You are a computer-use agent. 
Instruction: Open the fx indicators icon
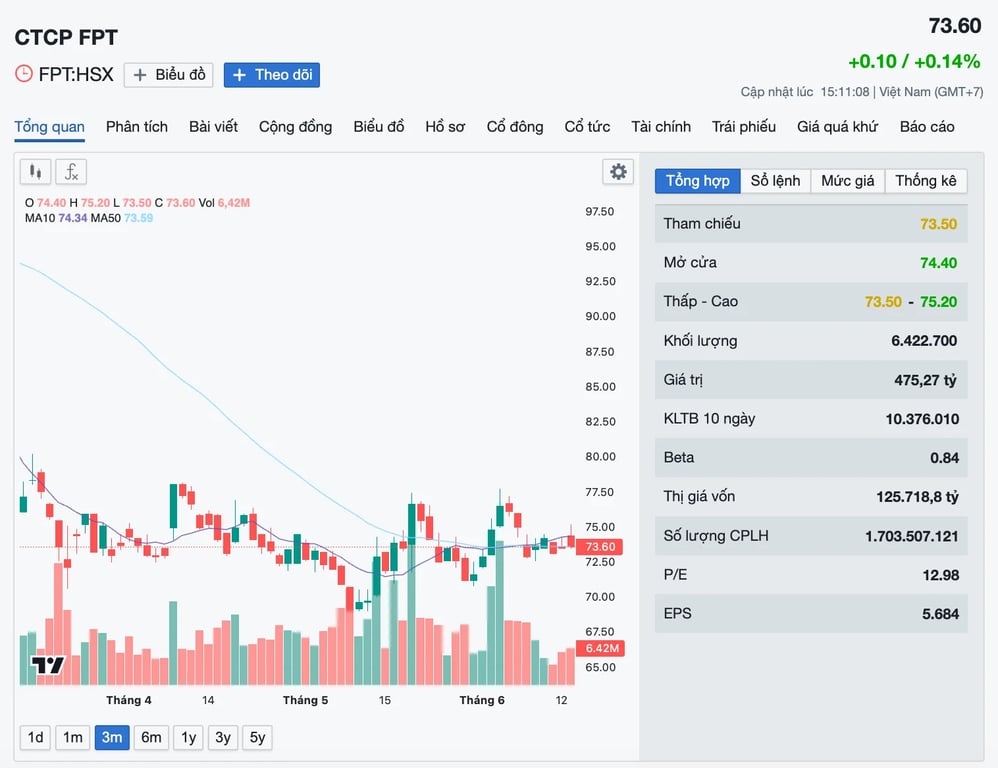71,172
